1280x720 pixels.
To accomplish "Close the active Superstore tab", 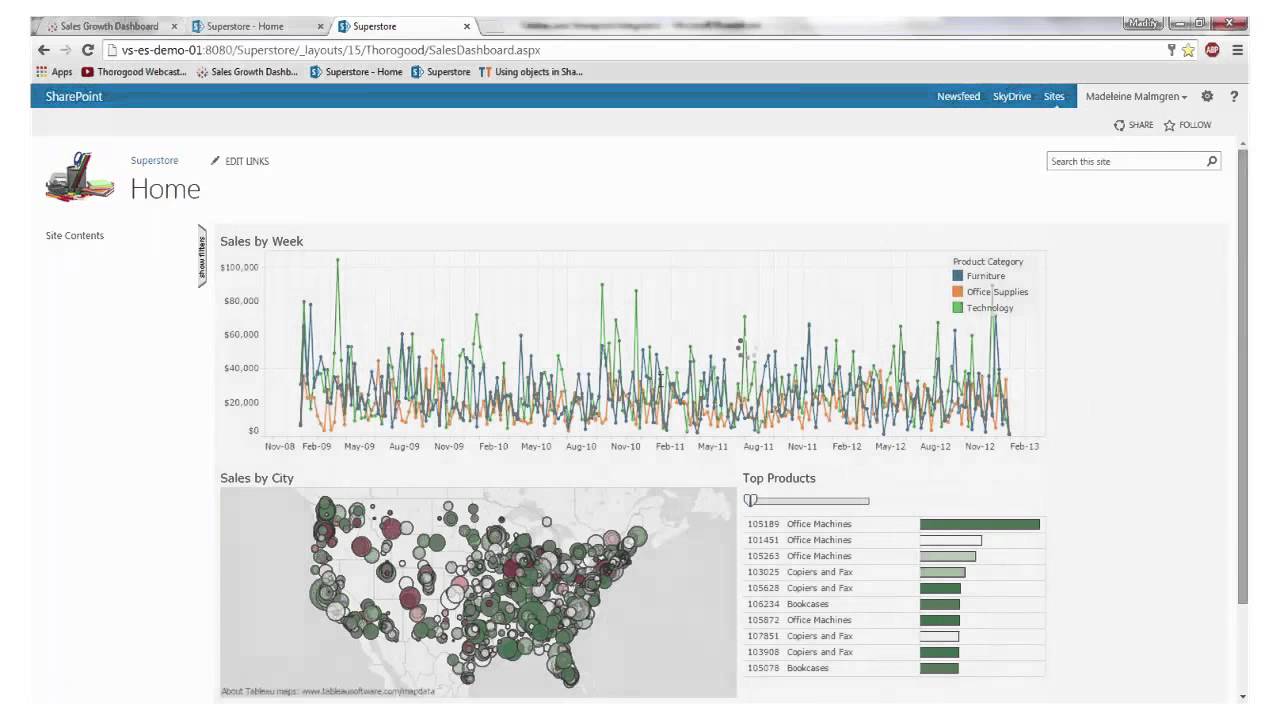I will point(466,26).
